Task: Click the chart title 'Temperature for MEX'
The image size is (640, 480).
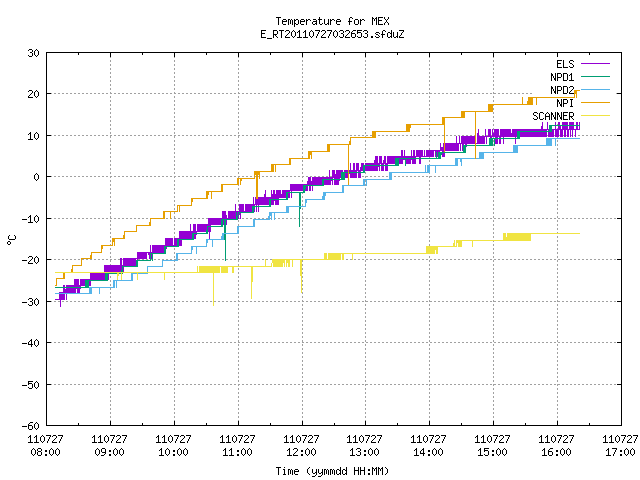Action: [x=332, y=21]
